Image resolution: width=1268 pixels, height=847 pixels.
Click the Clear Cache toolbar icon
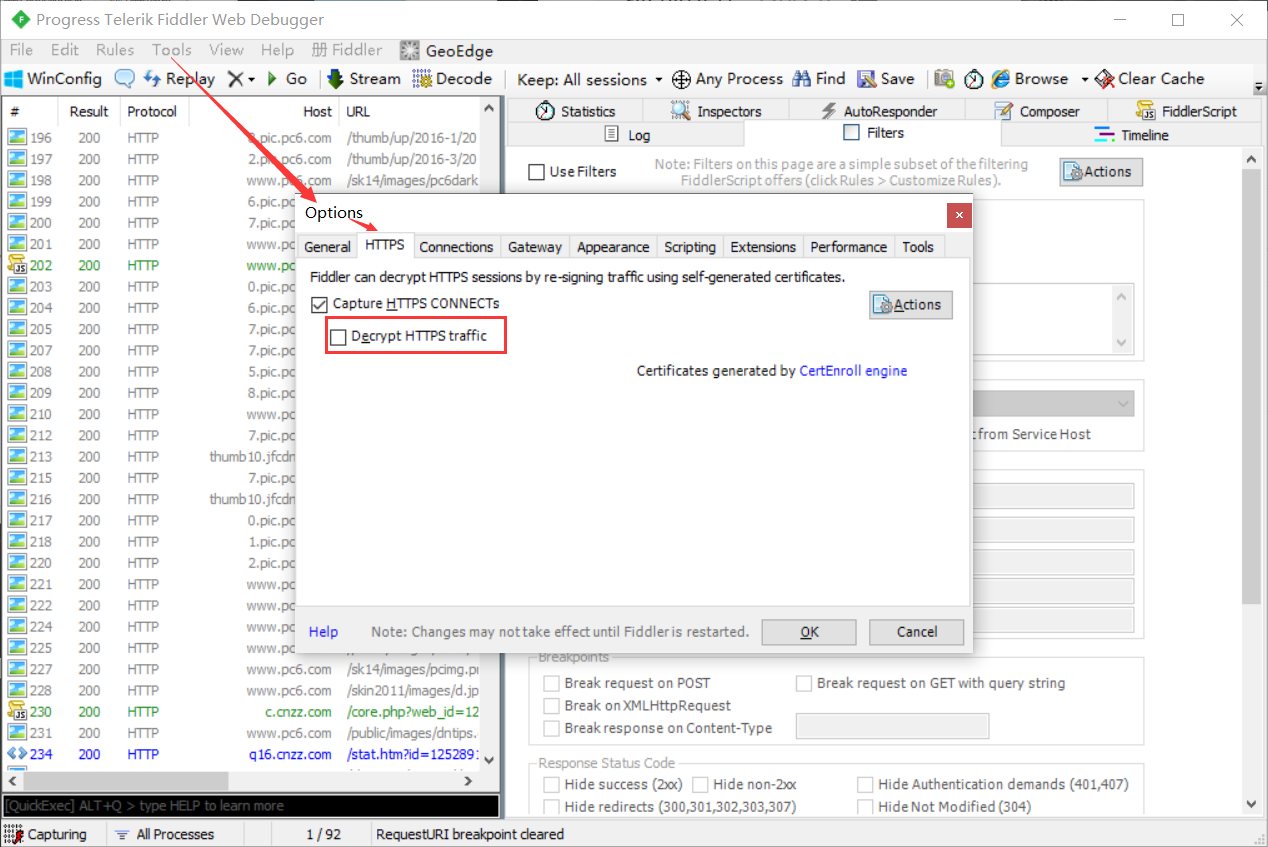(1104, 79)
